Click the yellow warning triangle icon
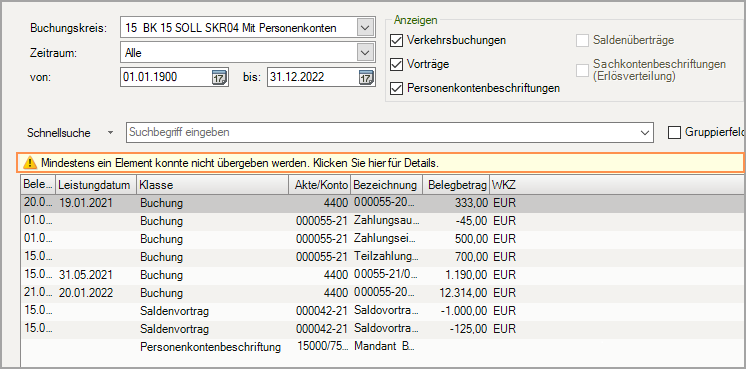Viewport: 746px width, 369px height. [x=30, y=163]
